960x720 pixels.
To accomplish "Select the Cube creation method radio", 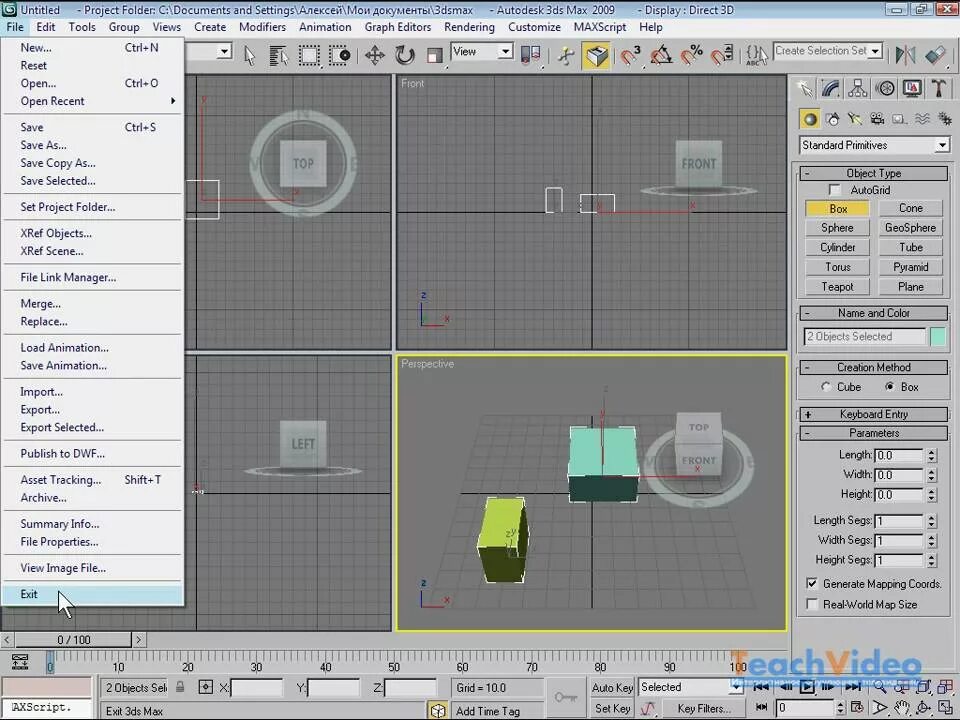I will (x=826, y=387).
